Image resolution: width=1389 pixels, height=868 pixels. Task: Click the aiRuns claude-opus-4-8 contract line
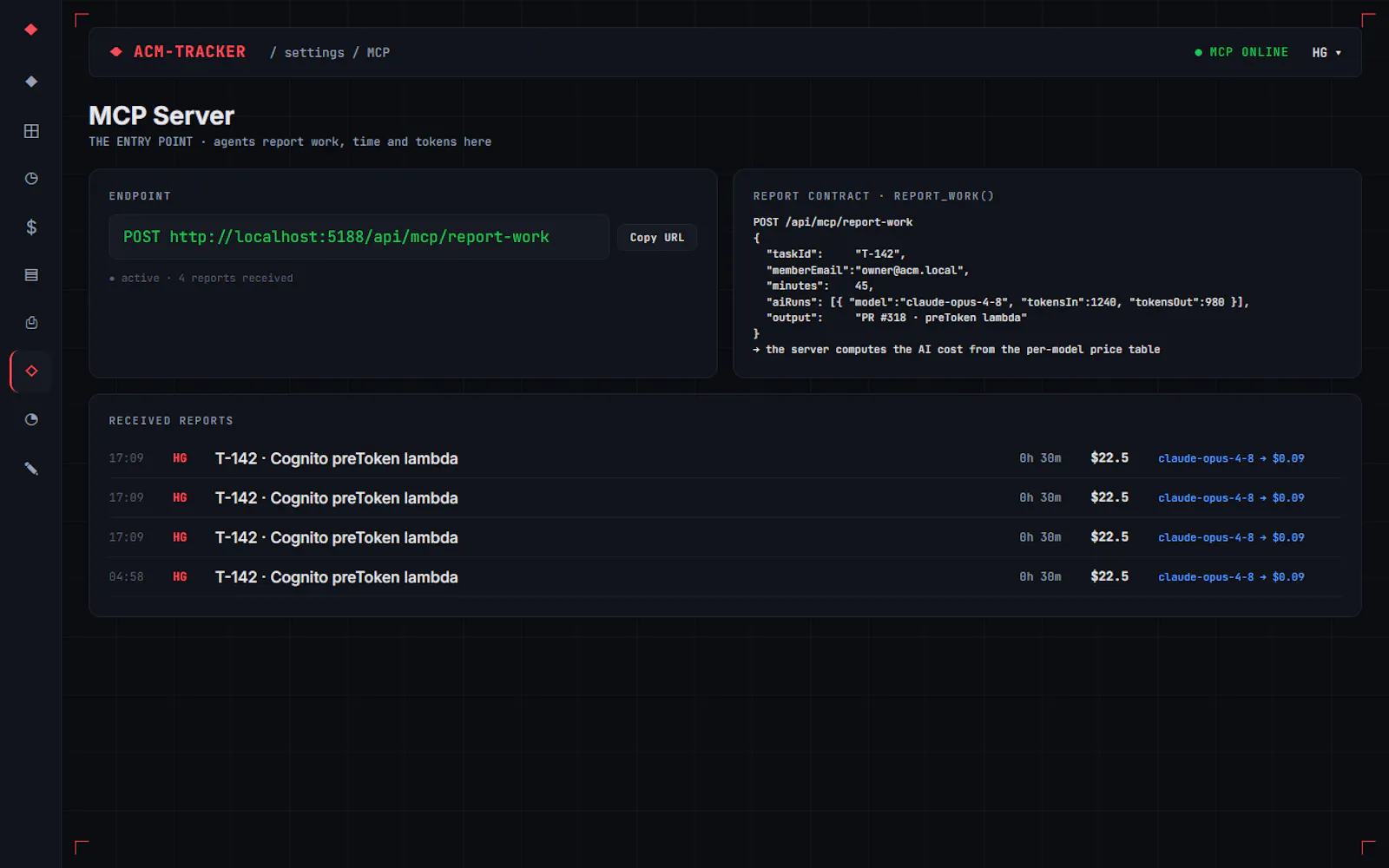[1007, 302]
